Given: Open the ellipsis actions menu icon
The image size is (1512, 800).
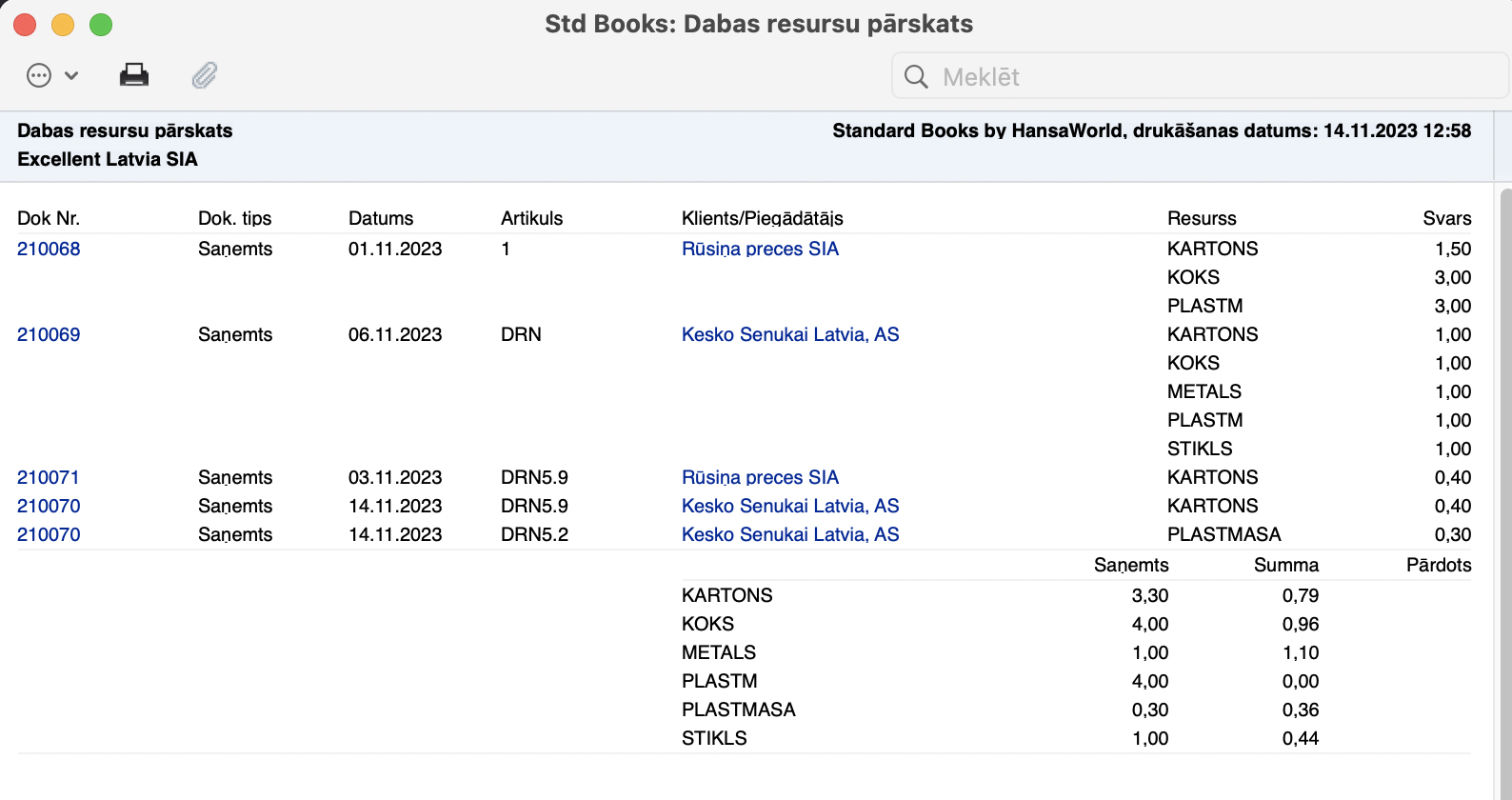Looking at the screenshot, I should 39,75.
